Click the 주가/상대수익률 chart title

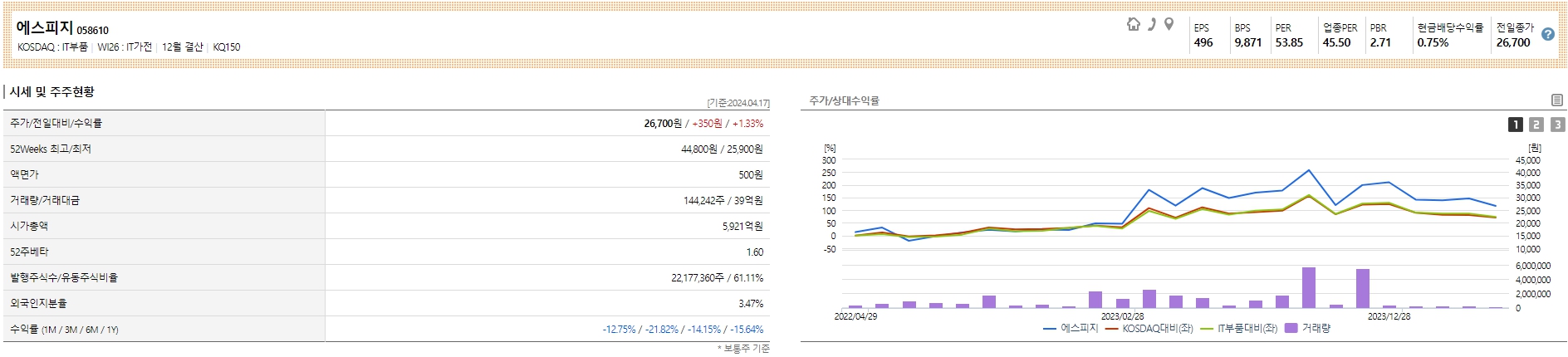pyautogui.click(x=845, y=100)
